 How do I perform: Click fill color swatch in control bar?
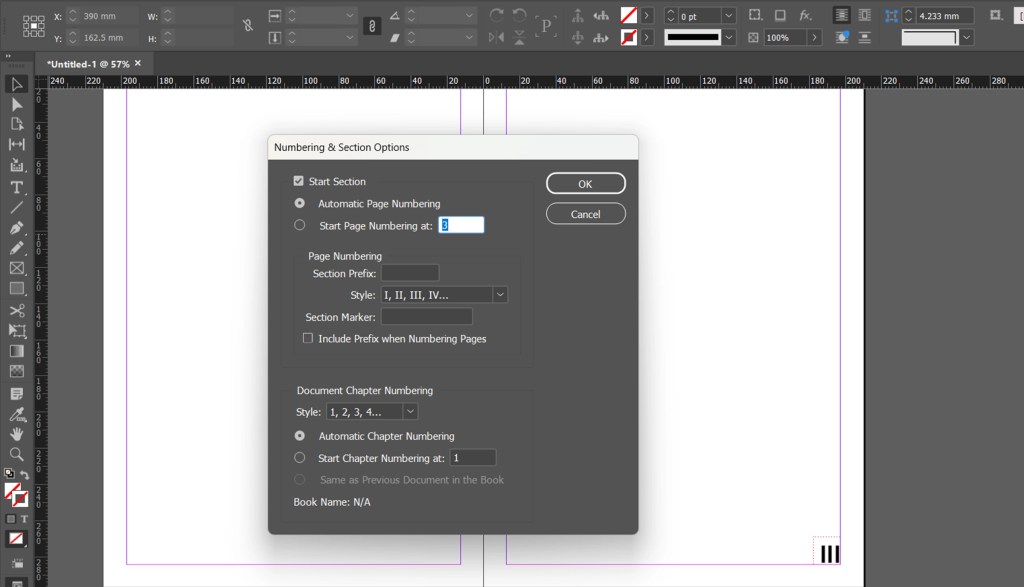click(629, 15)
